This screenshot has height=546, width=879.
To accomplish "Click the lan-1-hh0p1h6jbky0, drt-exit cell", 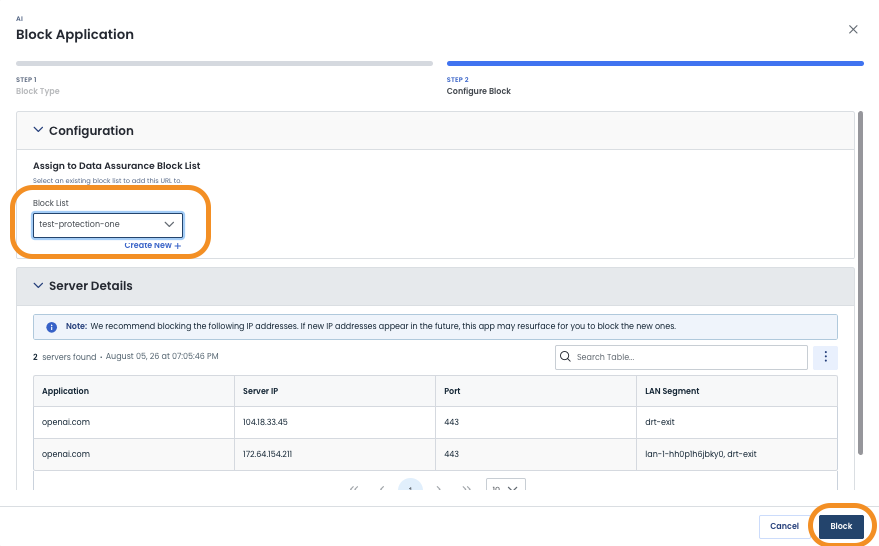I will coord(737,454).
